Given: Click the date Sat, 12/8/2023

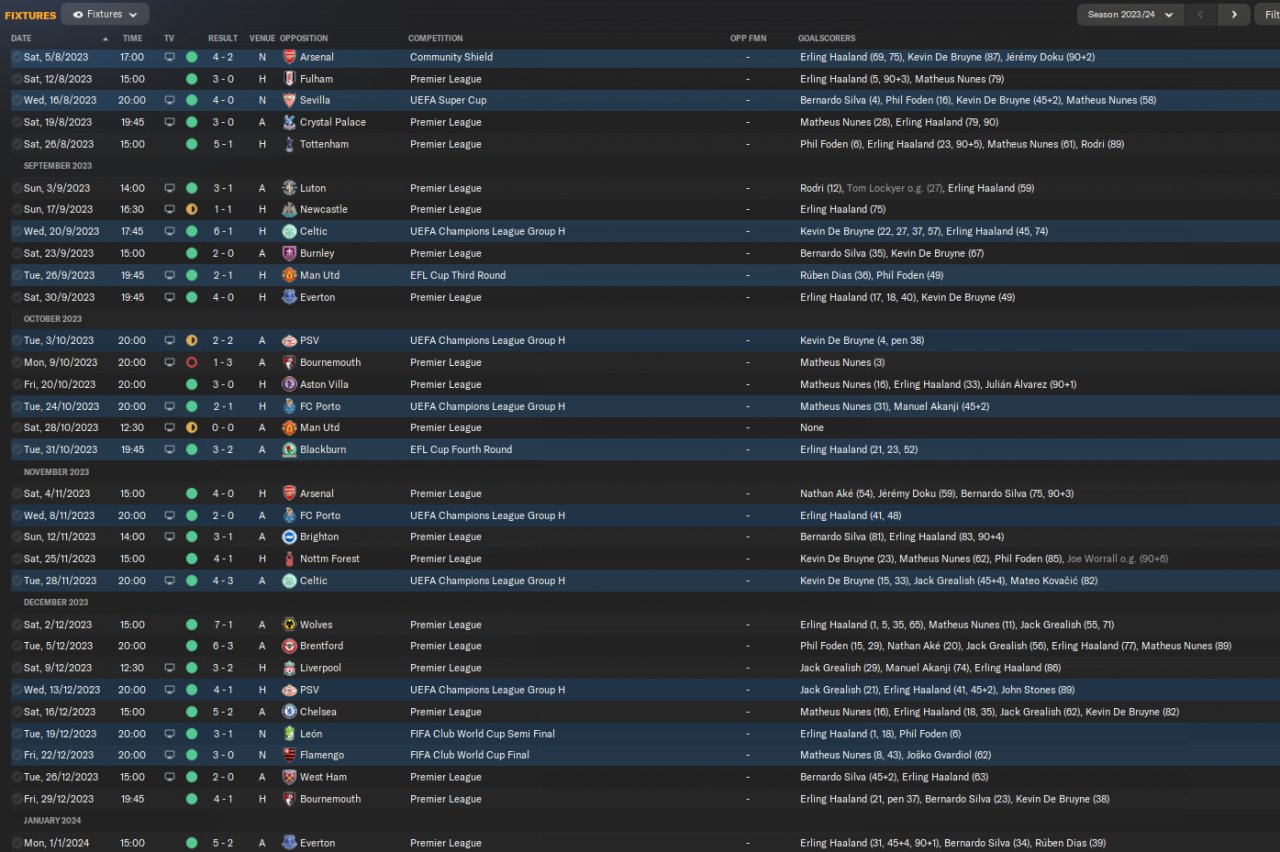Looking at the screenshot, I should point(58,79).
